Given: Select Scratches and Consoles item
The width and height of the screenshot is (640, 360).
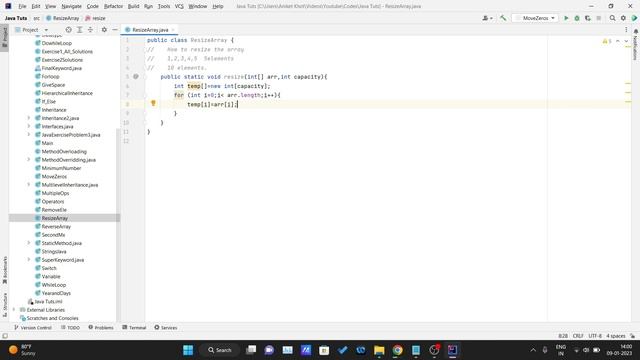Looking at the screenshot, I should [x=52, y=318].
